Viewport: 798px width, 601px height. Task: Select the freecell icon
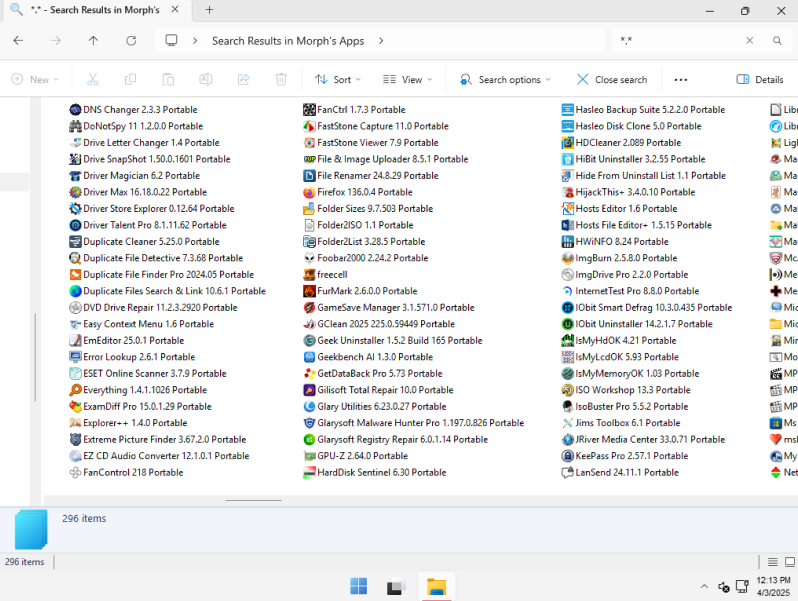click(309, 275)
